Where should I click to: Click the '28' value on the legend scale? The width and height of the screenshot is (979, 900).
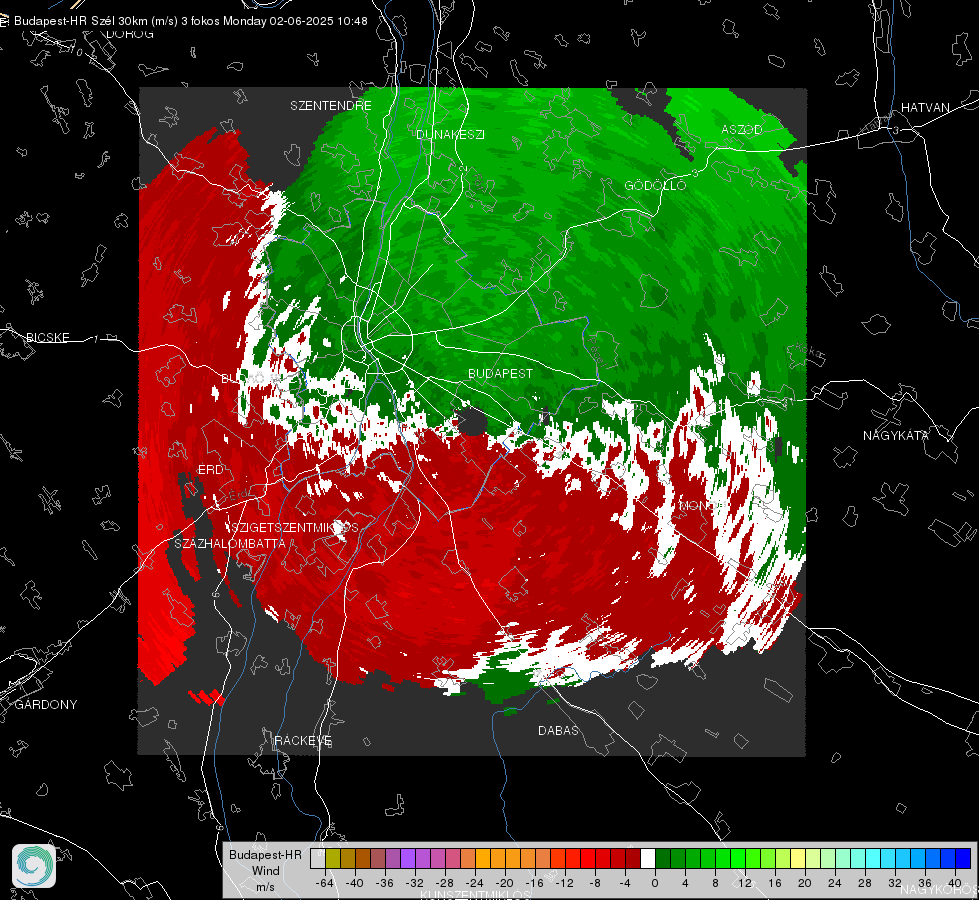(865, 883)
